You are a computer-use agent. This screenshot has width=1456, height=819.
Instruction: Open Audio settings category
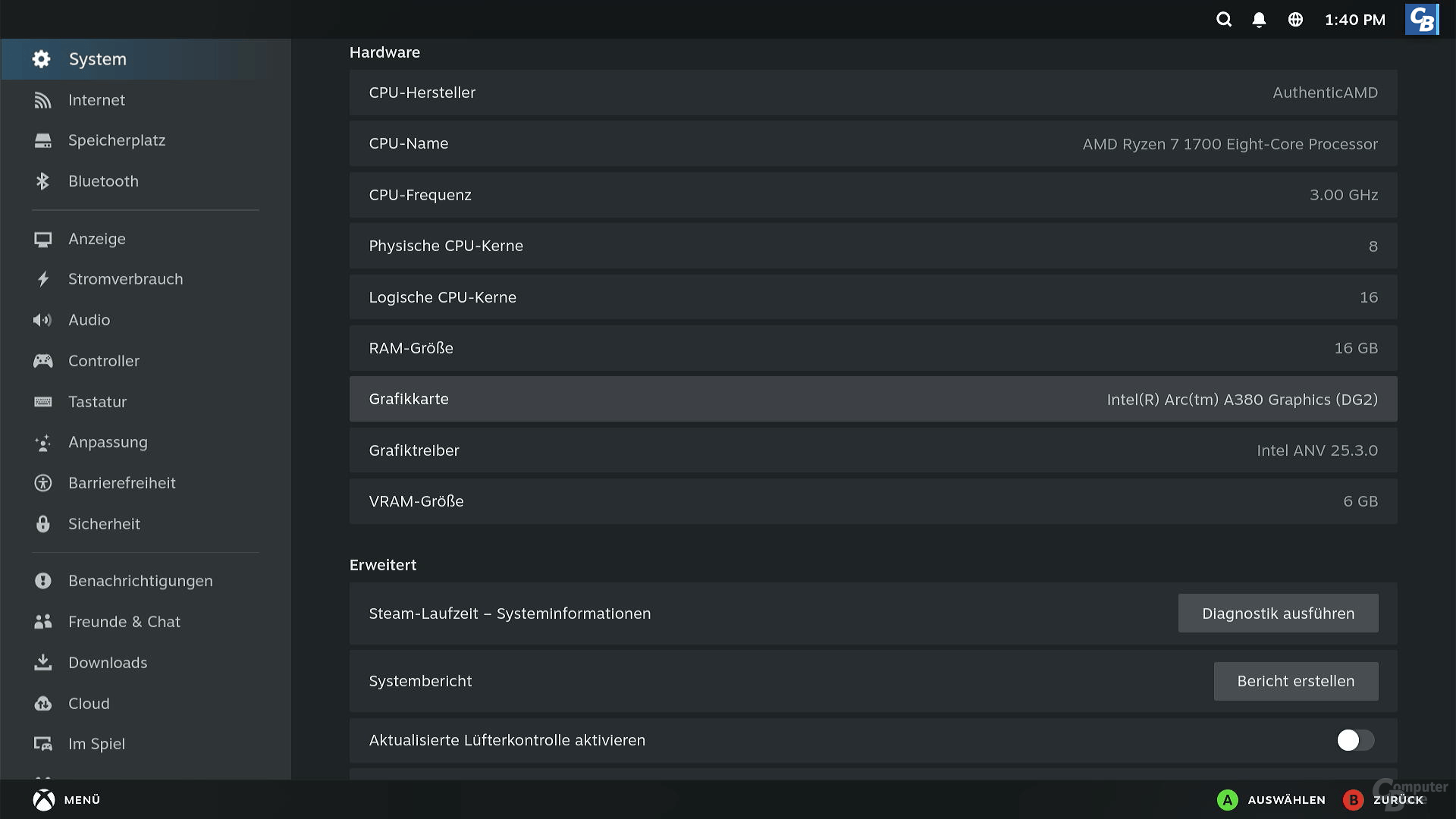(x=146, y=320)
